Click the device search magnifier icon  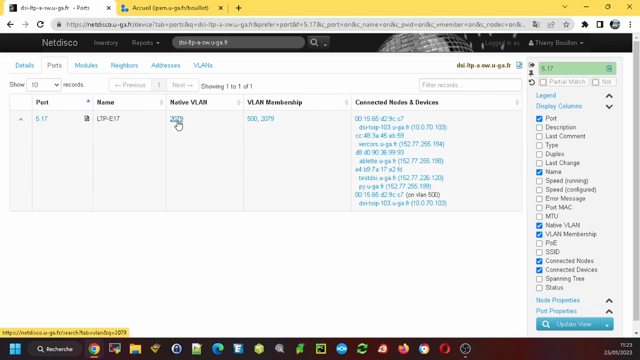point(314,42)
